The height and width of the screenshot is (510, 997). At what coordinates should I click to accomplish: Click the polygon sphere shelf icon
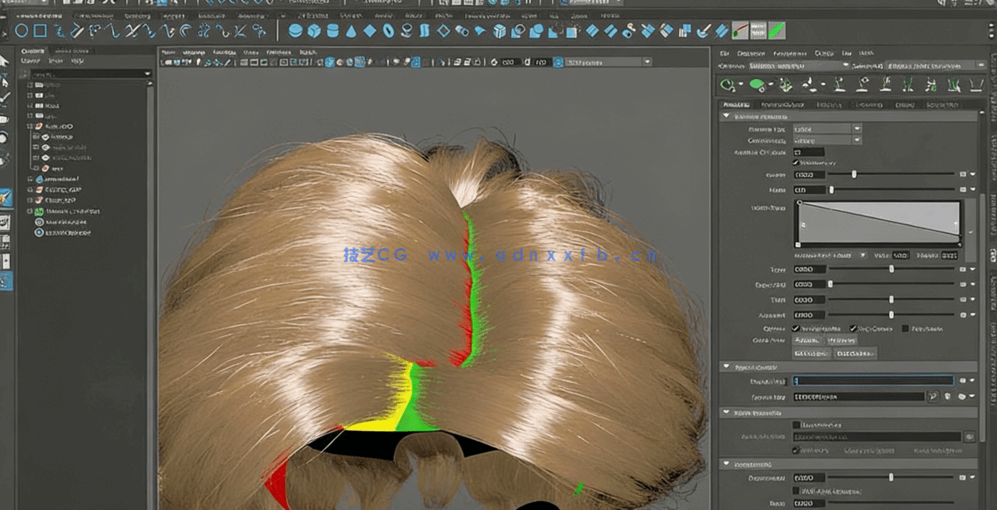296,31
